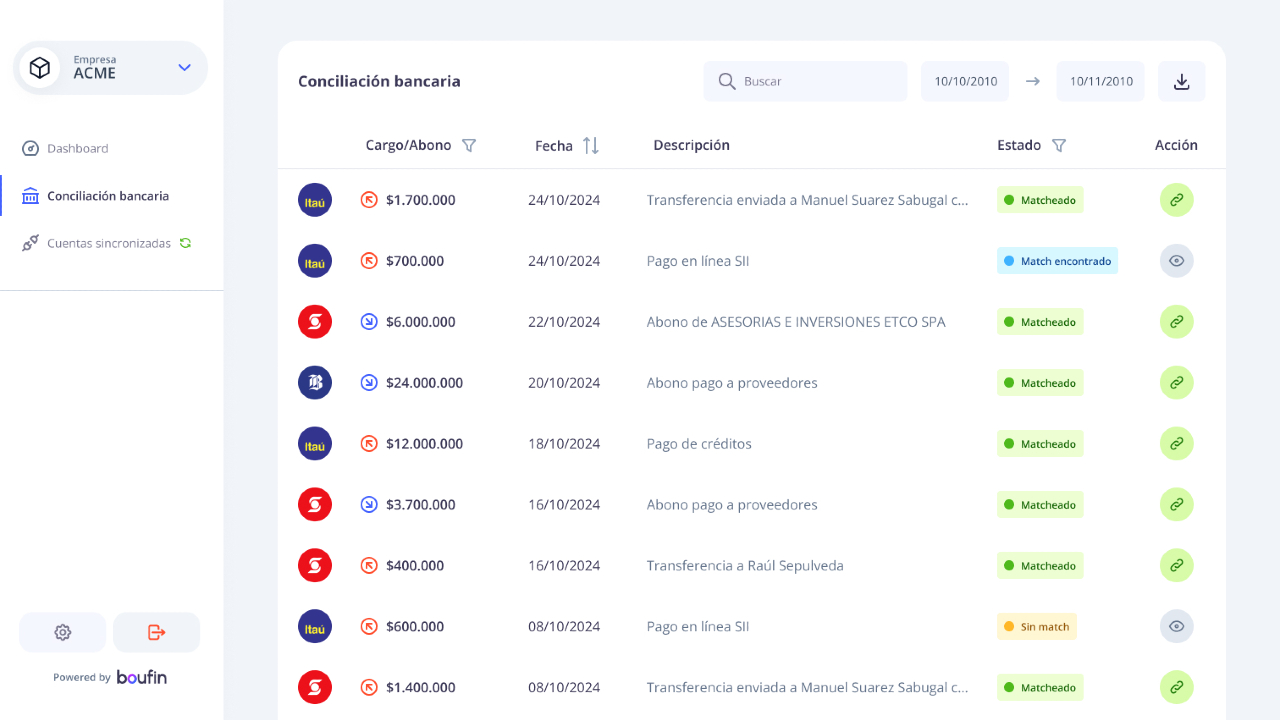The height and width of the screenshot is (720, 1280).
Task: Show the Sin match transaction with the eye icon
Action: click(x=1176, y=626)
